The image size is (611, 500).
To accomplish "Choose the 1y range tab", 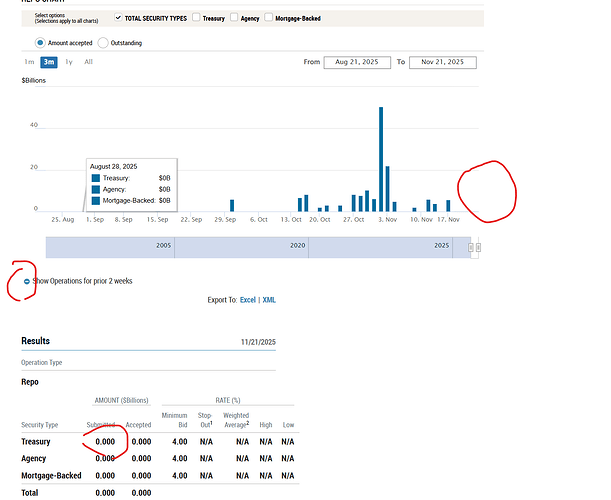I will coord(69,62).
